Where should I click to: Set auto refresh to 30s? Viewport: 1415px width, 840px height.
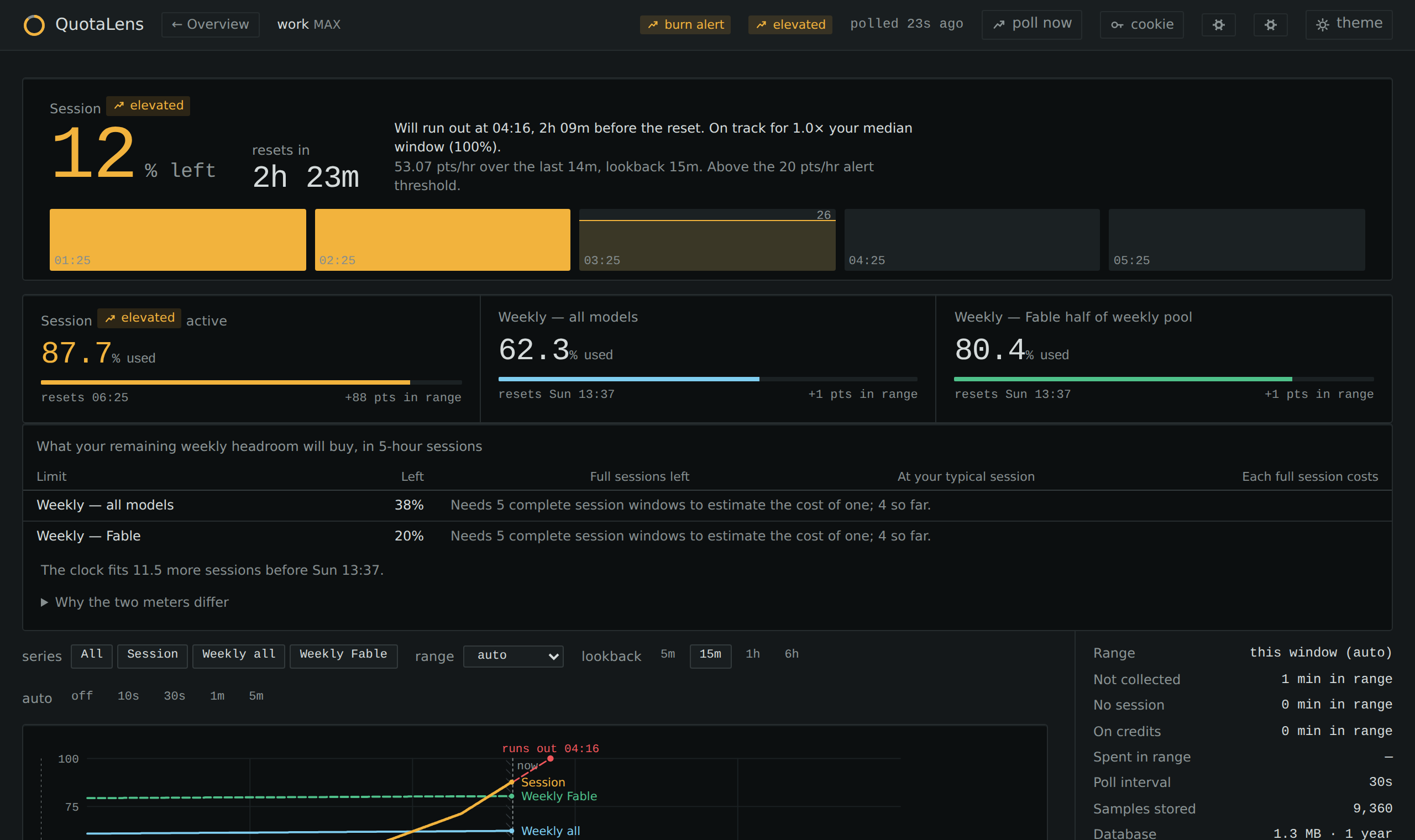click(x=175, y=697)
